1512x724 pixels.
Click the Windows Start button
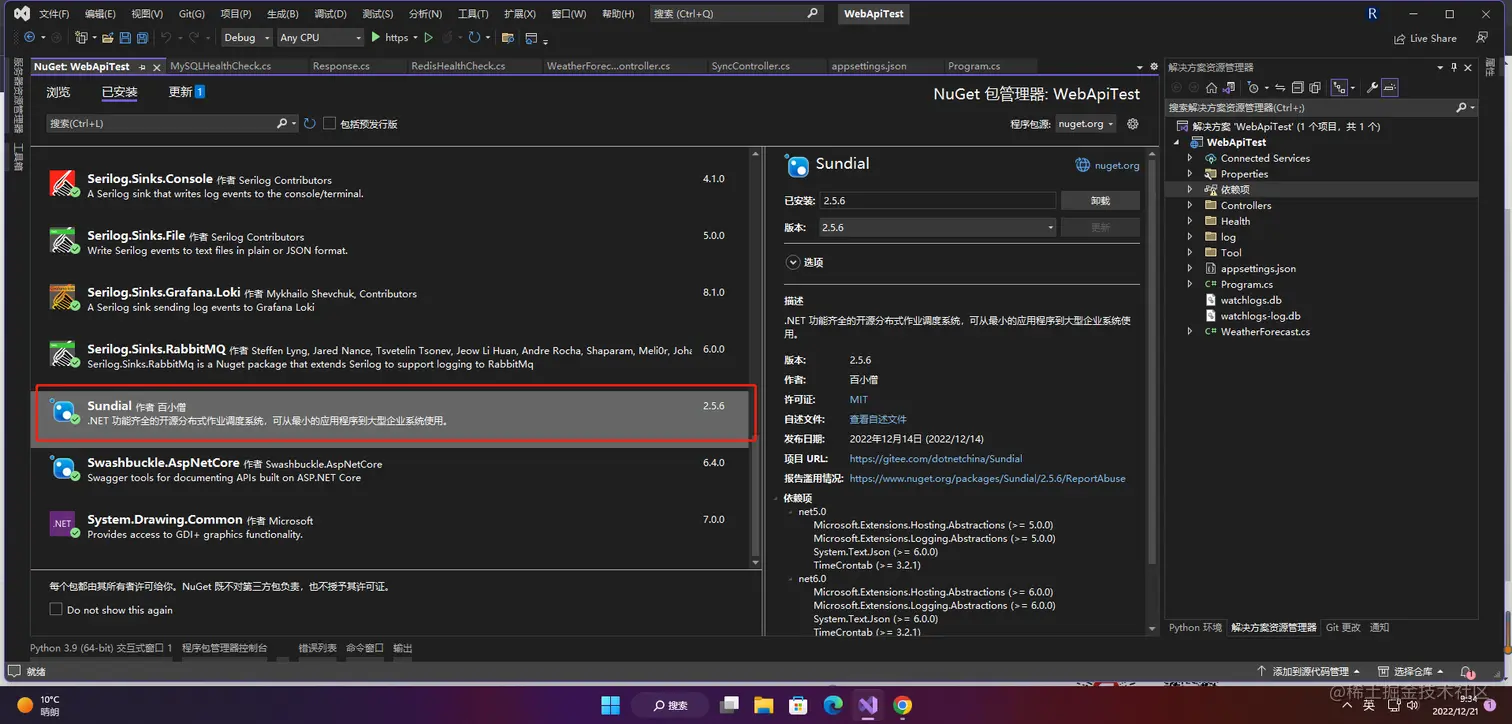(x=610, y=705)
